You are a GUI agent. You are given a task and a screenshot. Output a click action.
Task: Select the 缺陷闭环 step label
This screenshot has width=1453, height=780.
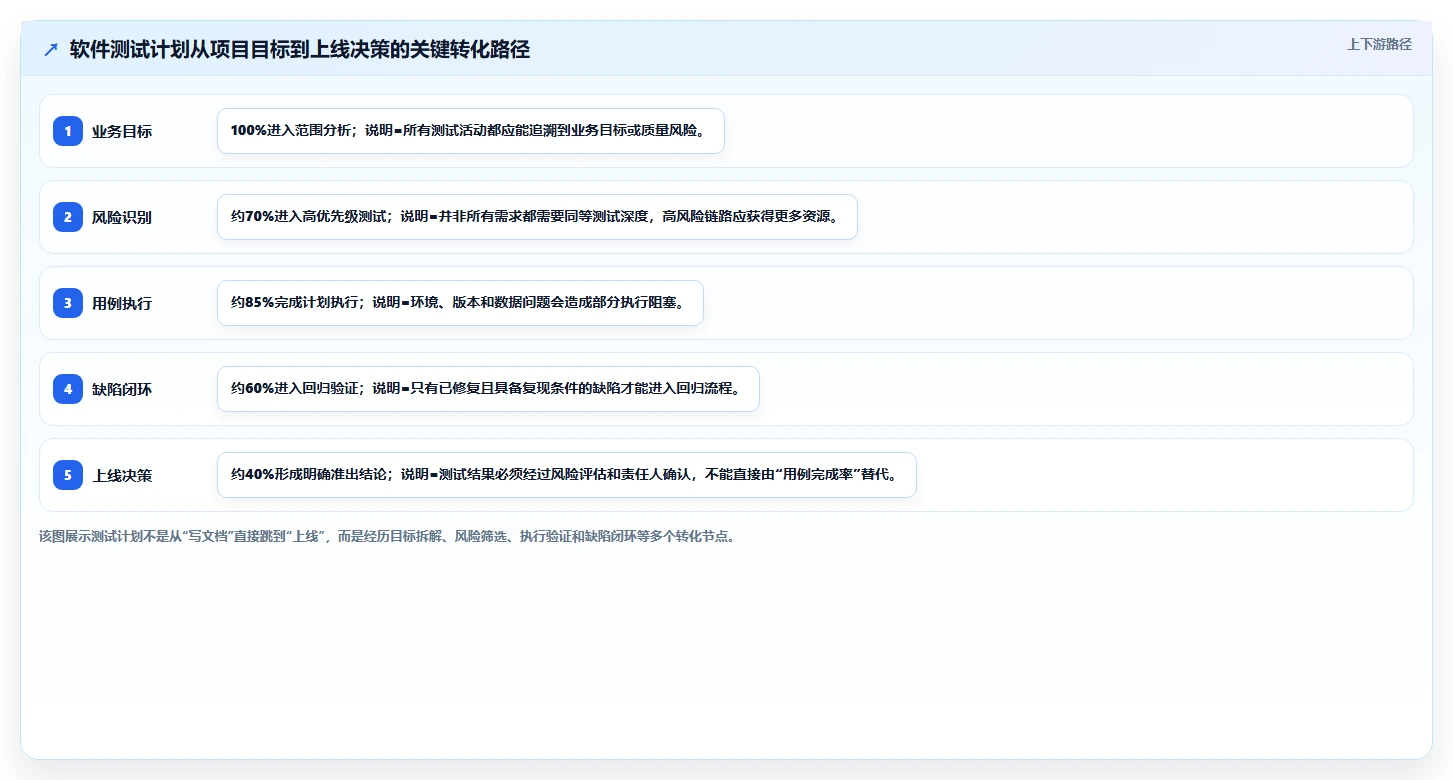[122, 389]
